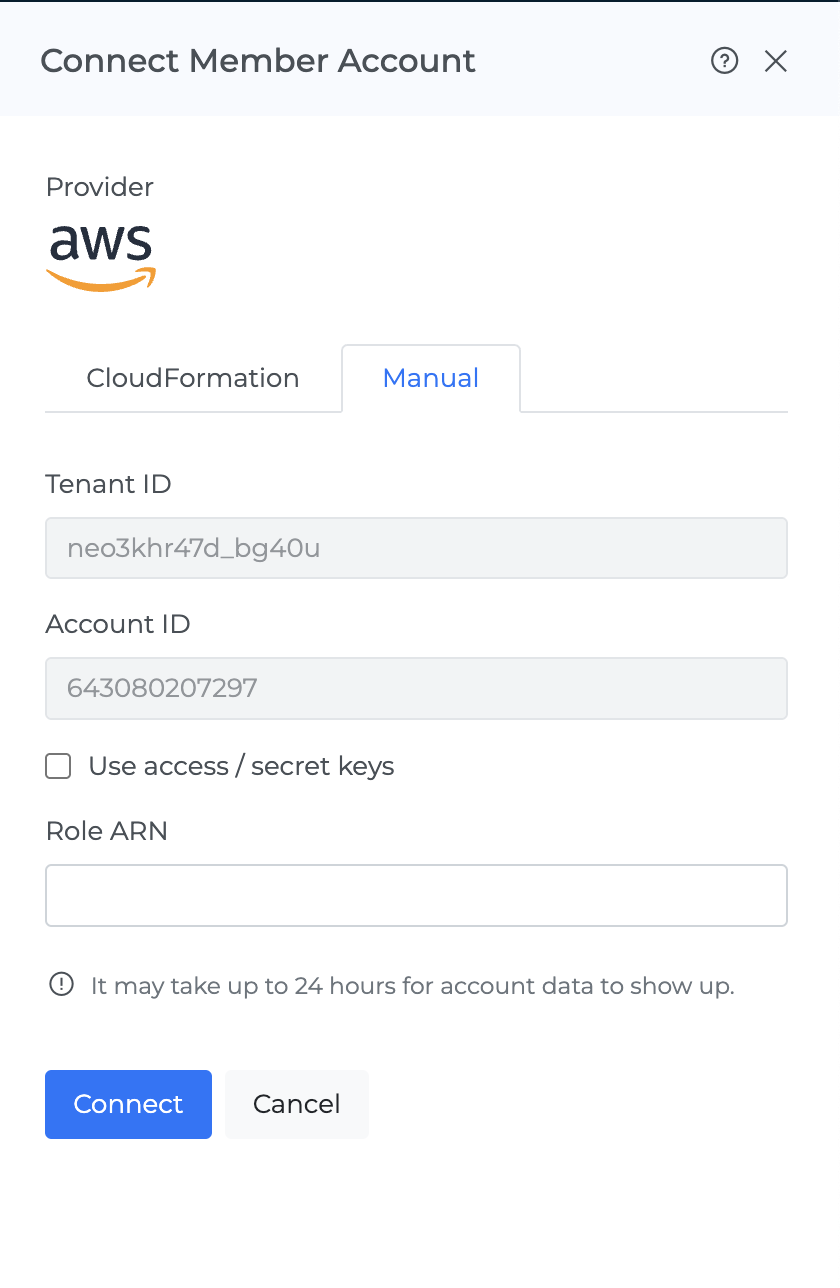Close the Connect Member Account dialog

(776, 61)
